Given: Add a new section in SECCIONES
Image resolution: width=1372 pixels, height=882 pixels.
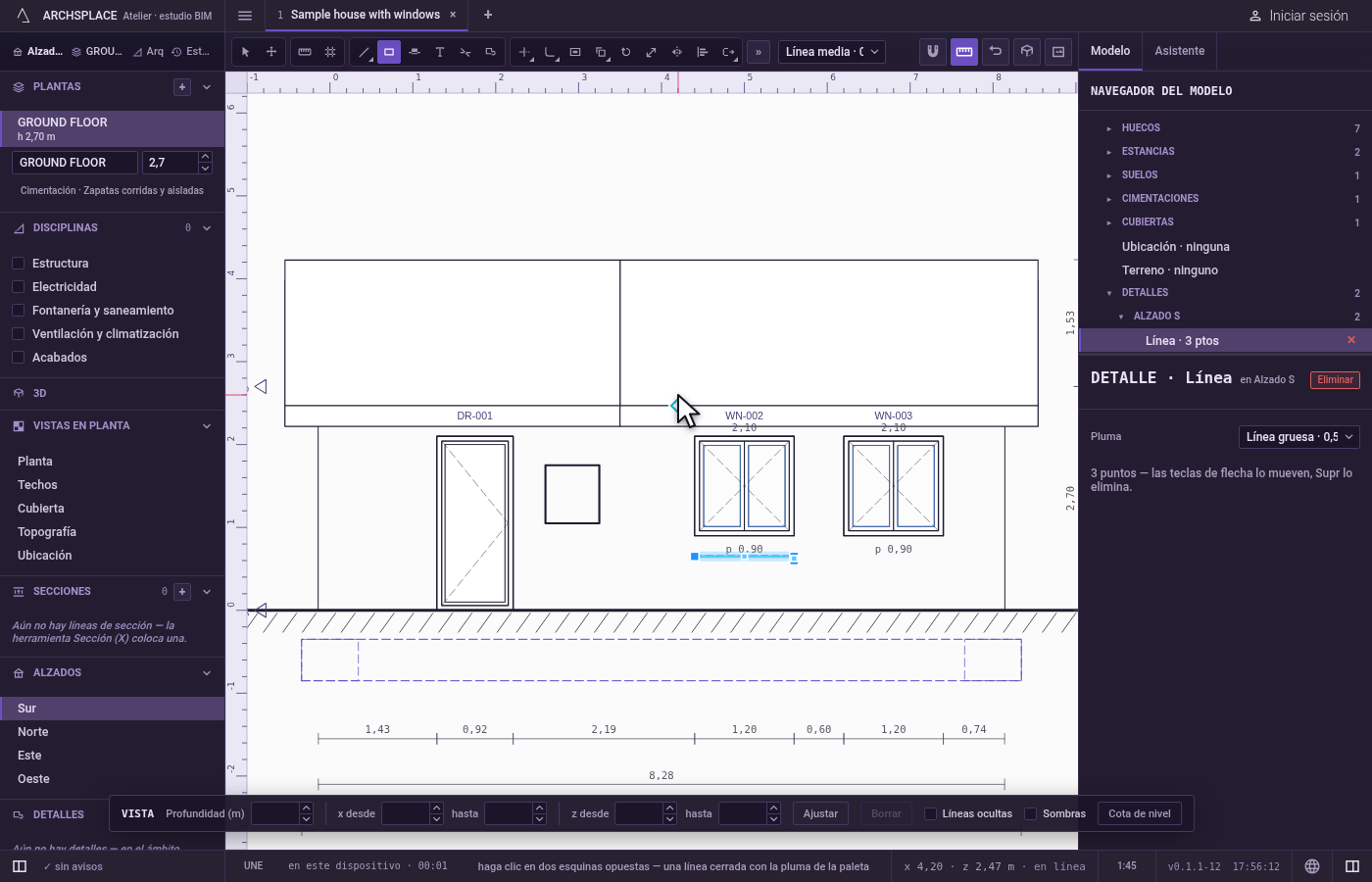Looking at the screenshot, I should click(x=182, y=592).
